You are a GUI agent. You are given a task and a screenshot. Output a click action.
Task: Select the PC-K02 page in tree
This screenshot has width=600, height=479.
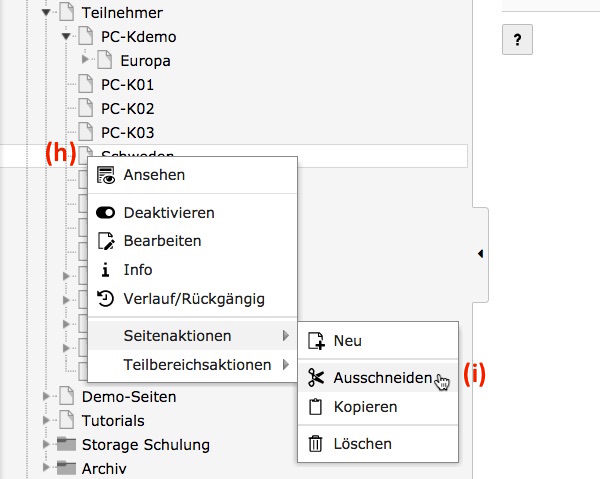click(x=127, y=108)
